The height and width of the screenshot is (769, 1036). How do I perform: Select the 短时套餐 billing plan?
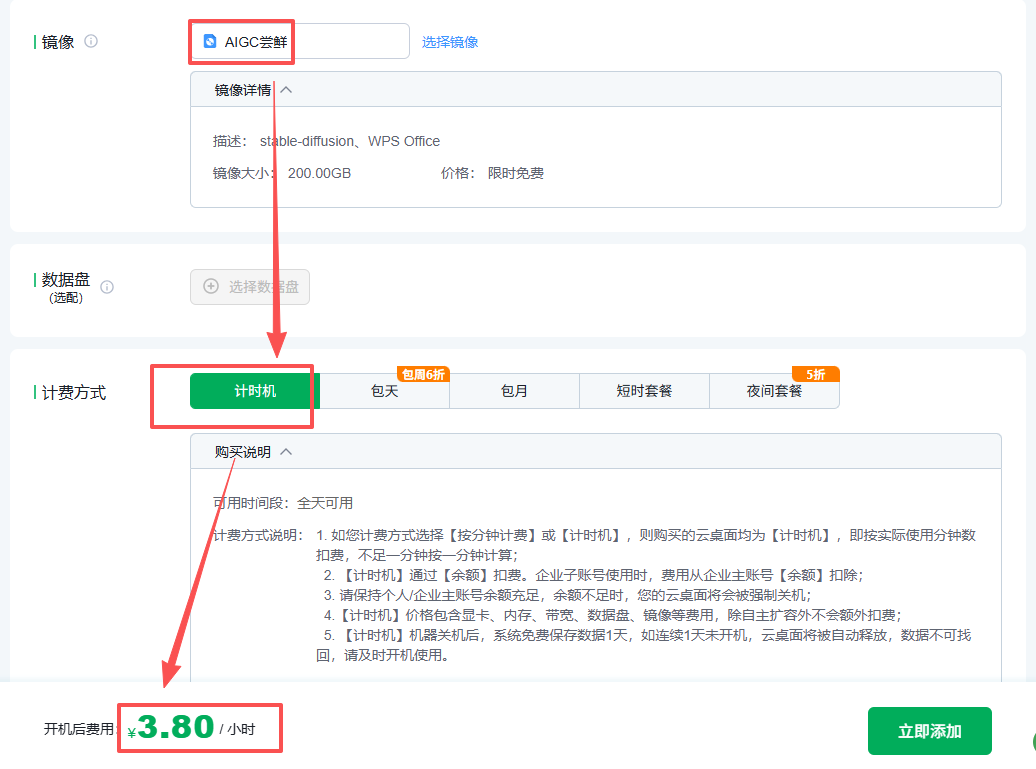pyautogui.click(x=644, y=392)
